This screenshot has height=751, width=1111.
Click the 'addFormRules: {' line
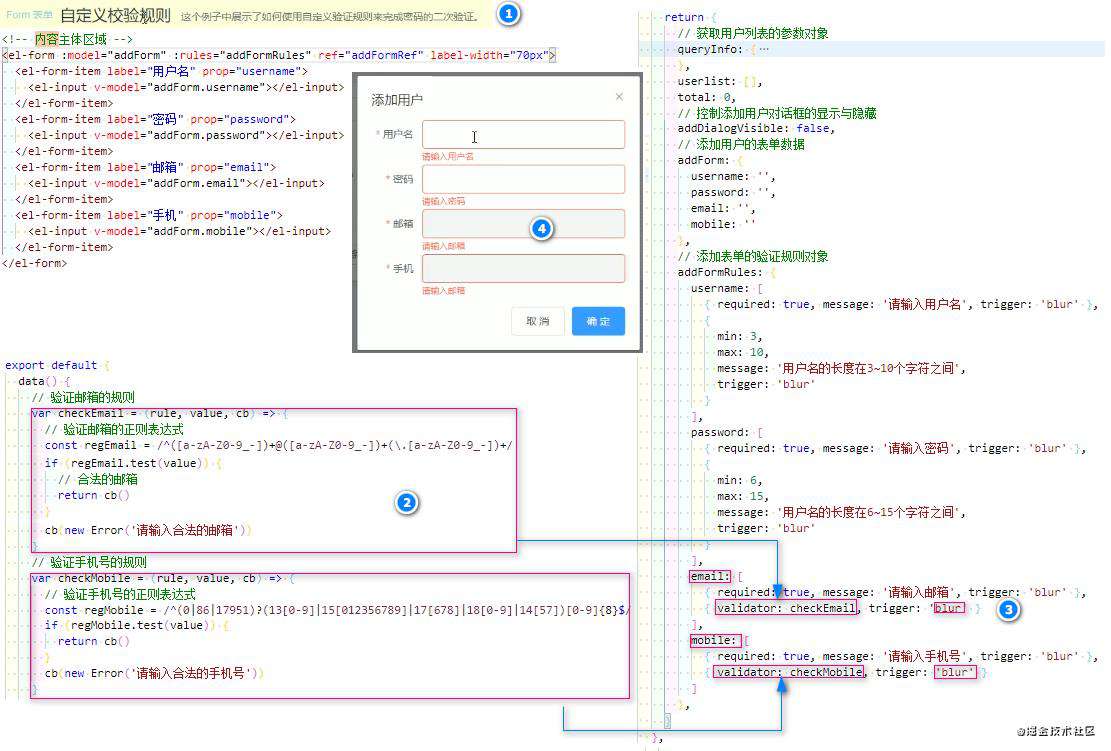point(727,272)
